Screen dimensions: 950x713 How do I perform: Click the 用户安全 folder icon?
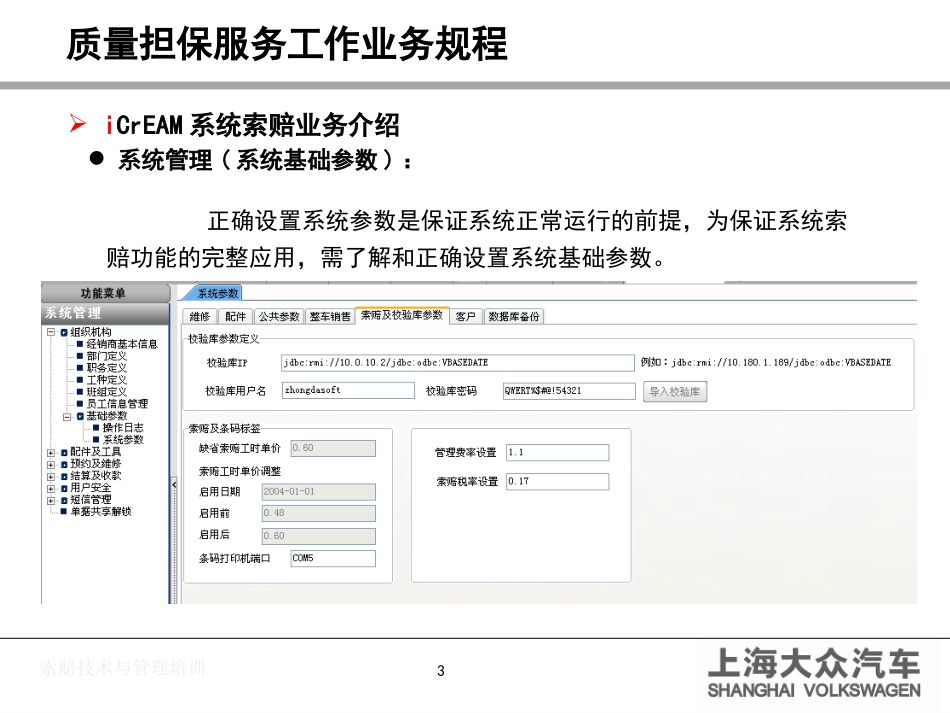pos(64,488)
